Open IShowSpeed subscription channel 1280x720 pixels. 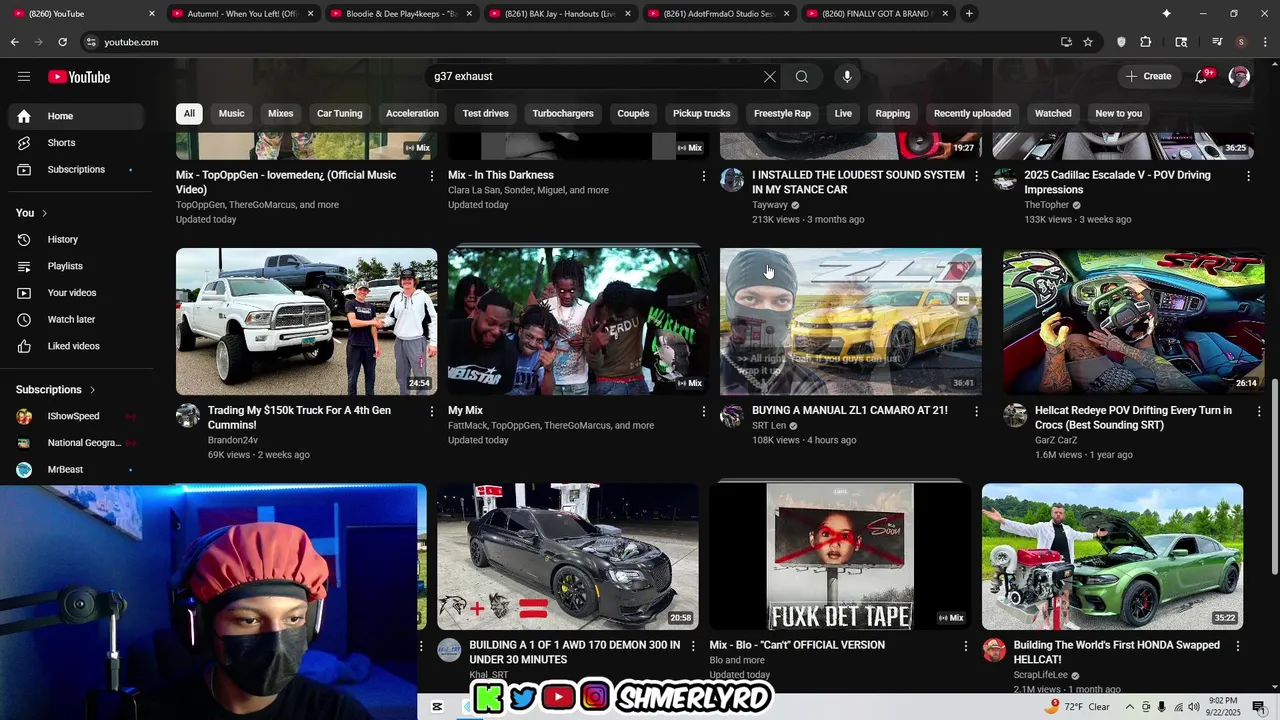tap(77, 416)
